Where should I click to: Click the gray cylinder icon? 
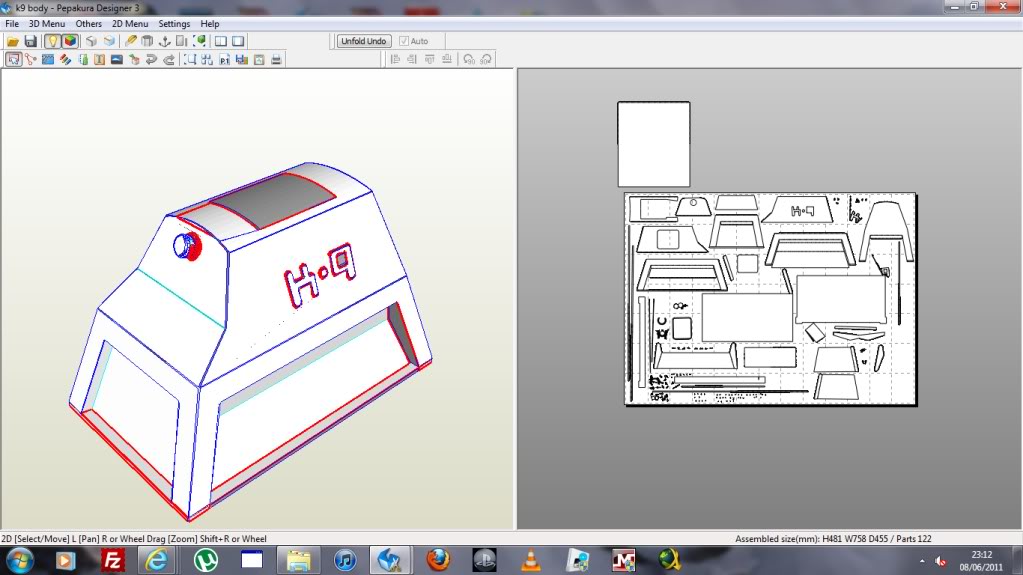(147, 41)
